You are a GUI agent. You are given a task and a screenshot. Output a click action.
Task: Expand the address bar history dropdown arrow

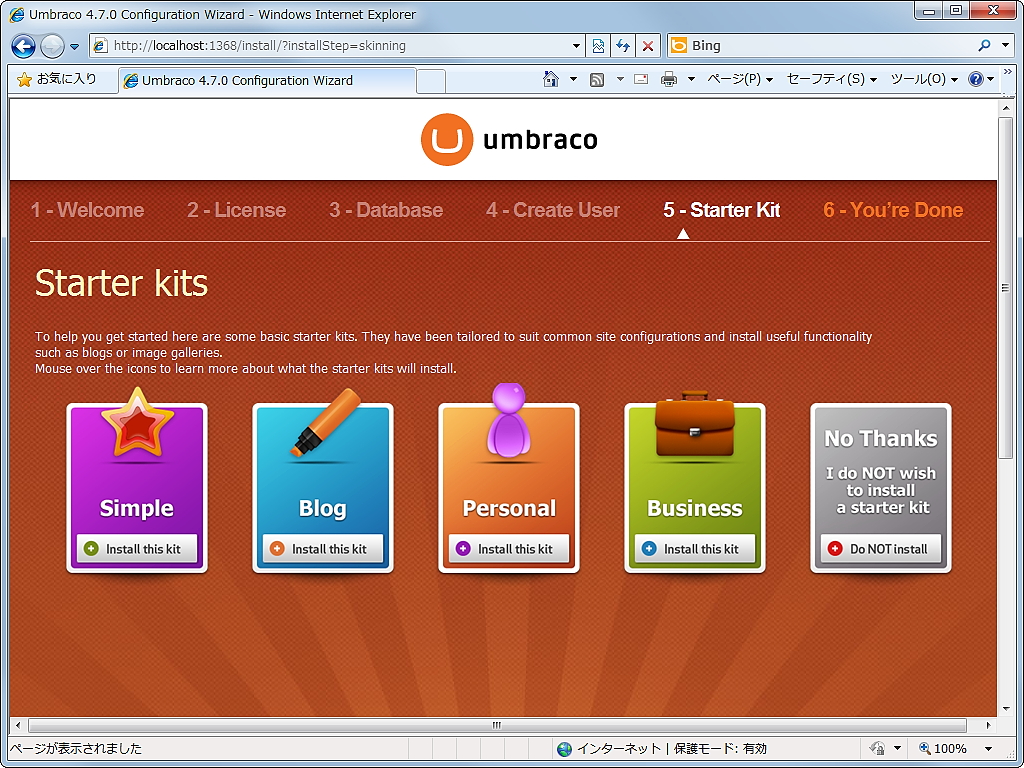tap(577, 45)
